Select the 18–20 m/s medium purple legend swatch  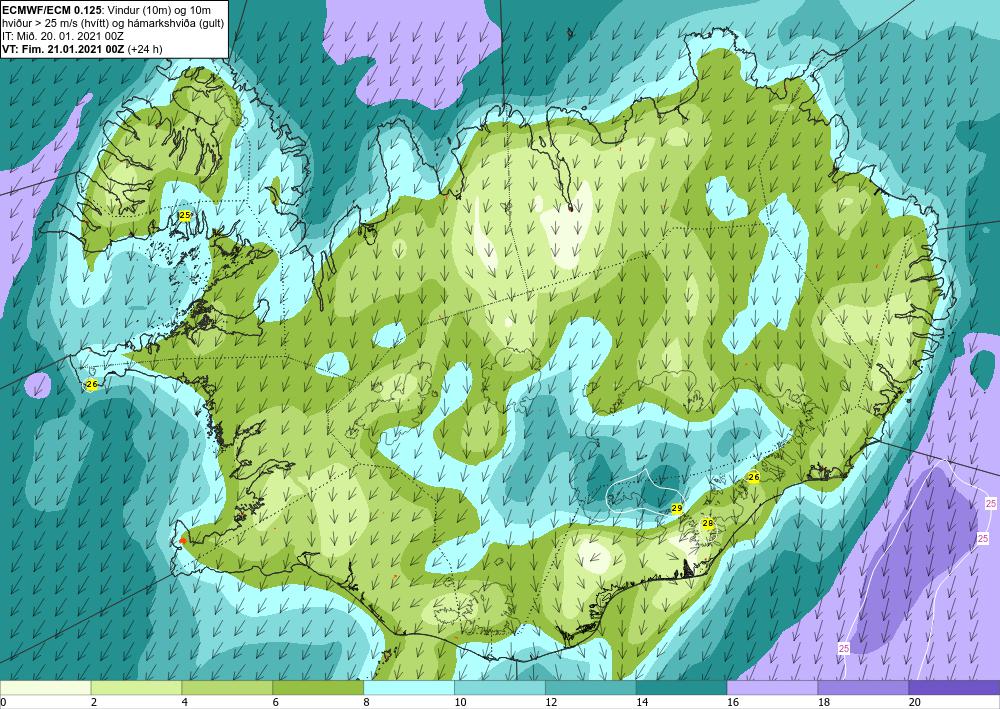[863, 687]
